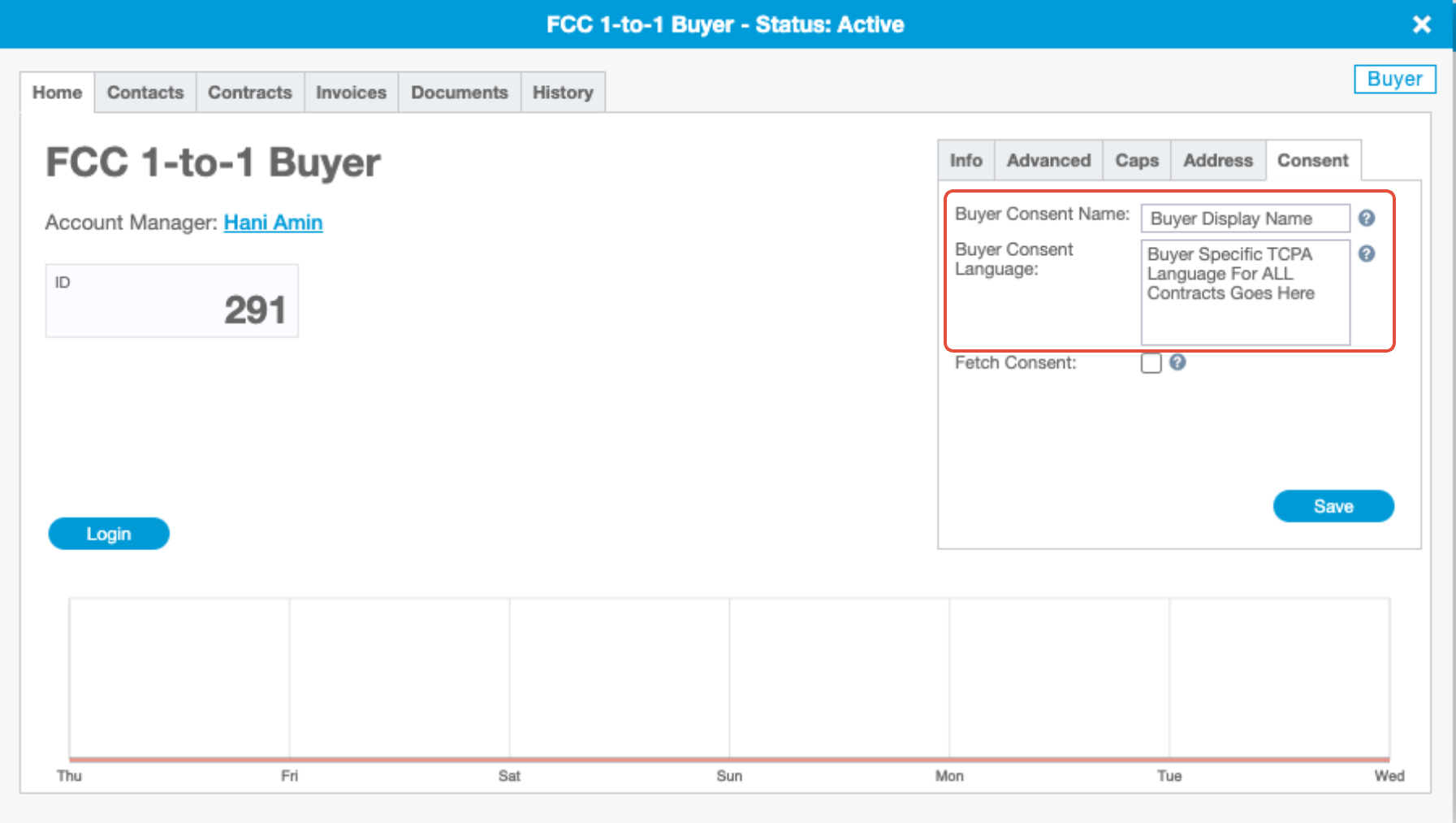Click the Save button
Viewport: 1456px width, 823px height.
pos(1333,506)
